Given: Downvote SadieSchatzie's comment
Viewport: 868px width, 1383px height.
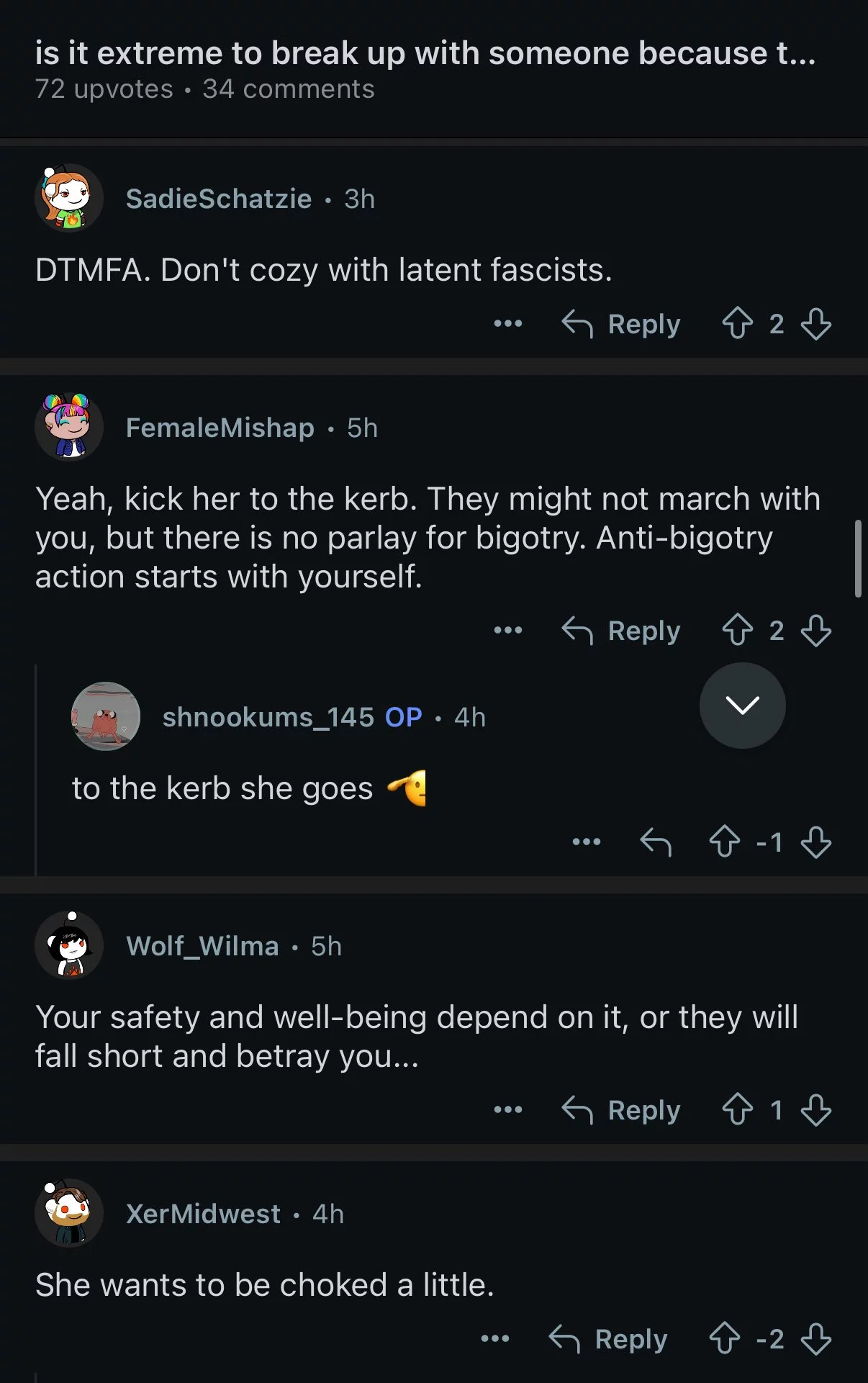Looking at the screenshot, I should click(x=816, y=323).
